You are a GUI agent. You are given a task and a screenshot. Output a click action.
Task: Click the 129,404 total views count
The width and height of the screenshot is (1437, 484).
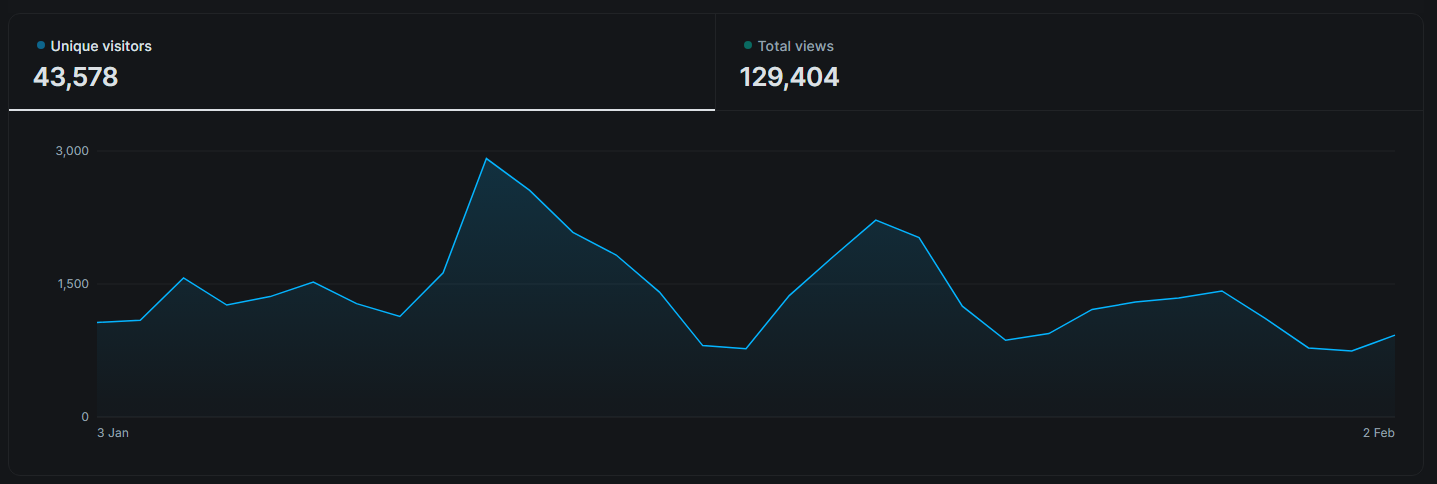789,77
